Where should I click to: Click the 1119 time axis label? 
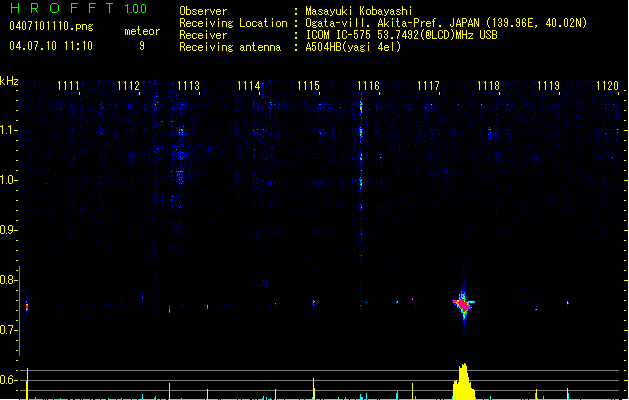[x=548, y=86]
